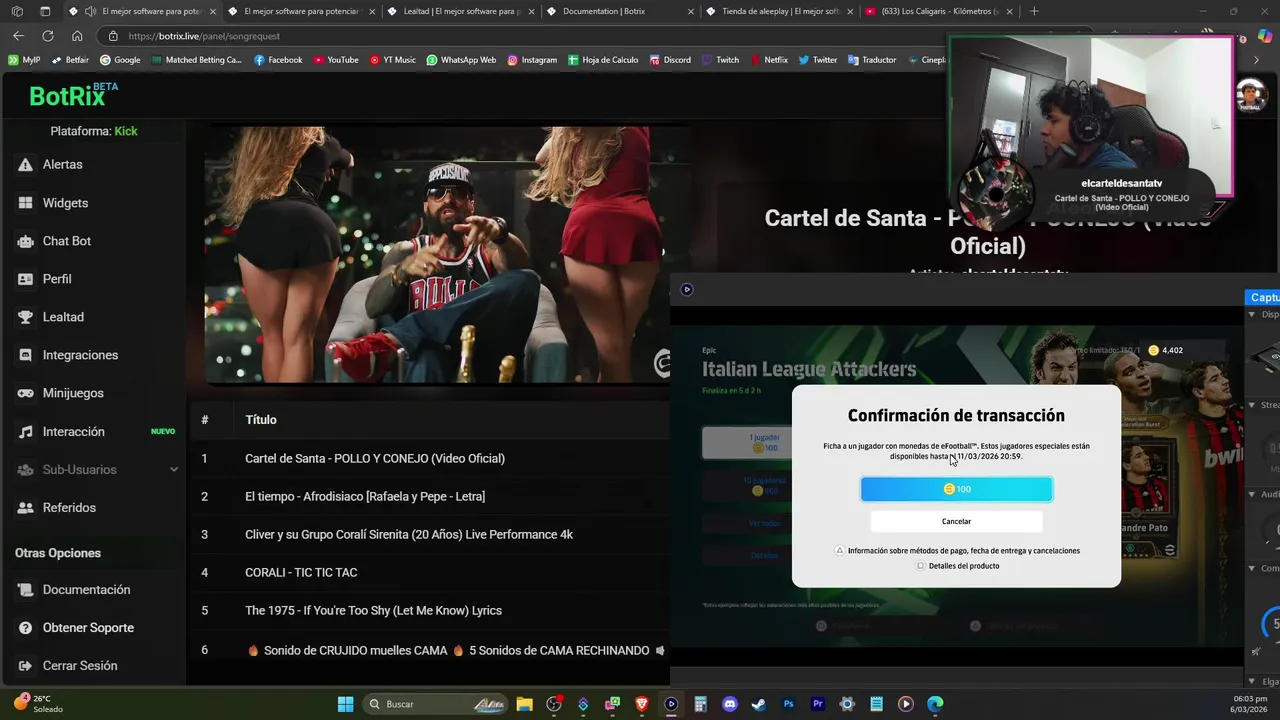This screenshot has width=1280, height=720.
Task: Click the Cartel de Santa video thumbnail
Action: point(437,255)
